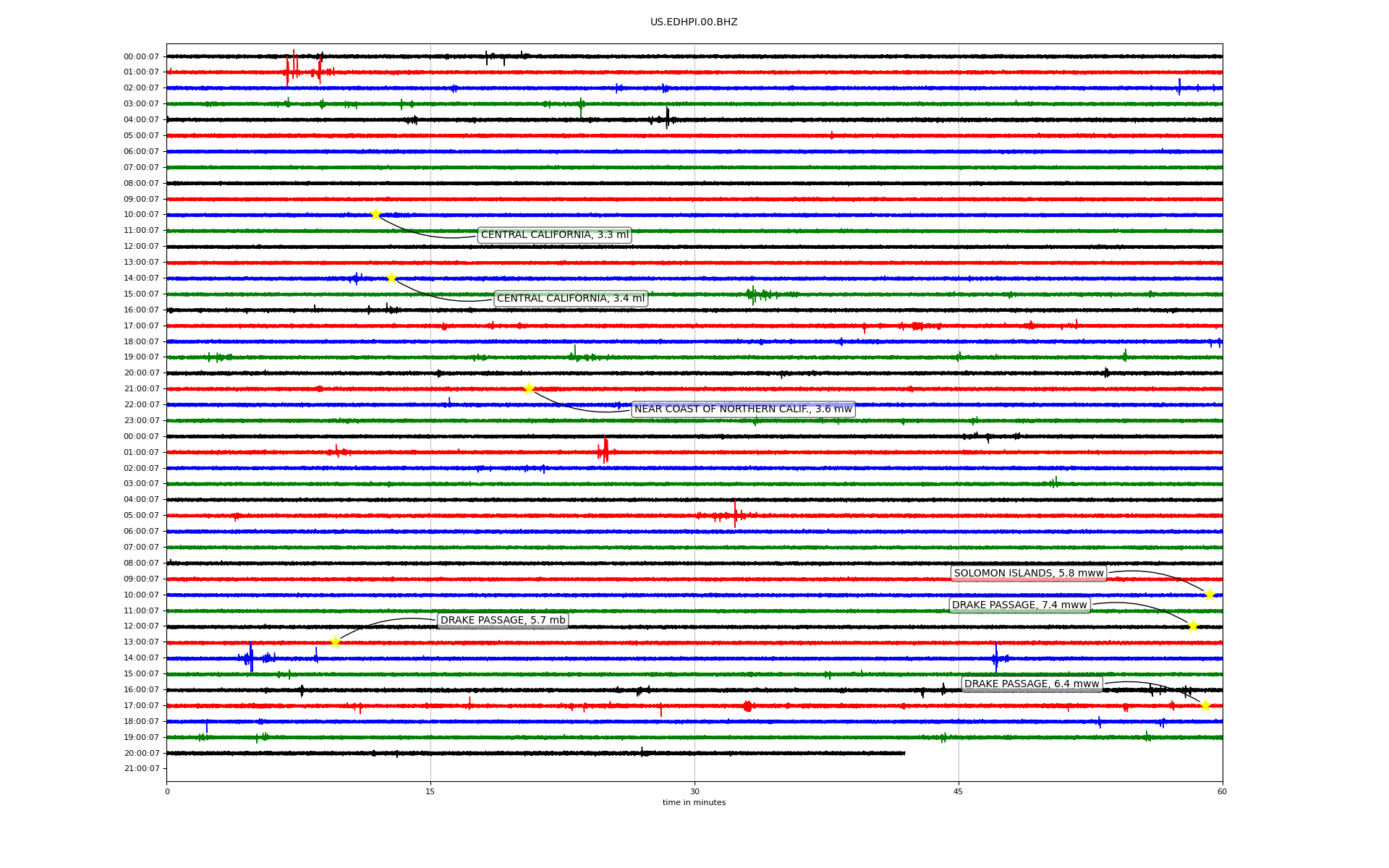Click the 05:00:07 label near the top
1389x868 pixels.
coord(141,136)
